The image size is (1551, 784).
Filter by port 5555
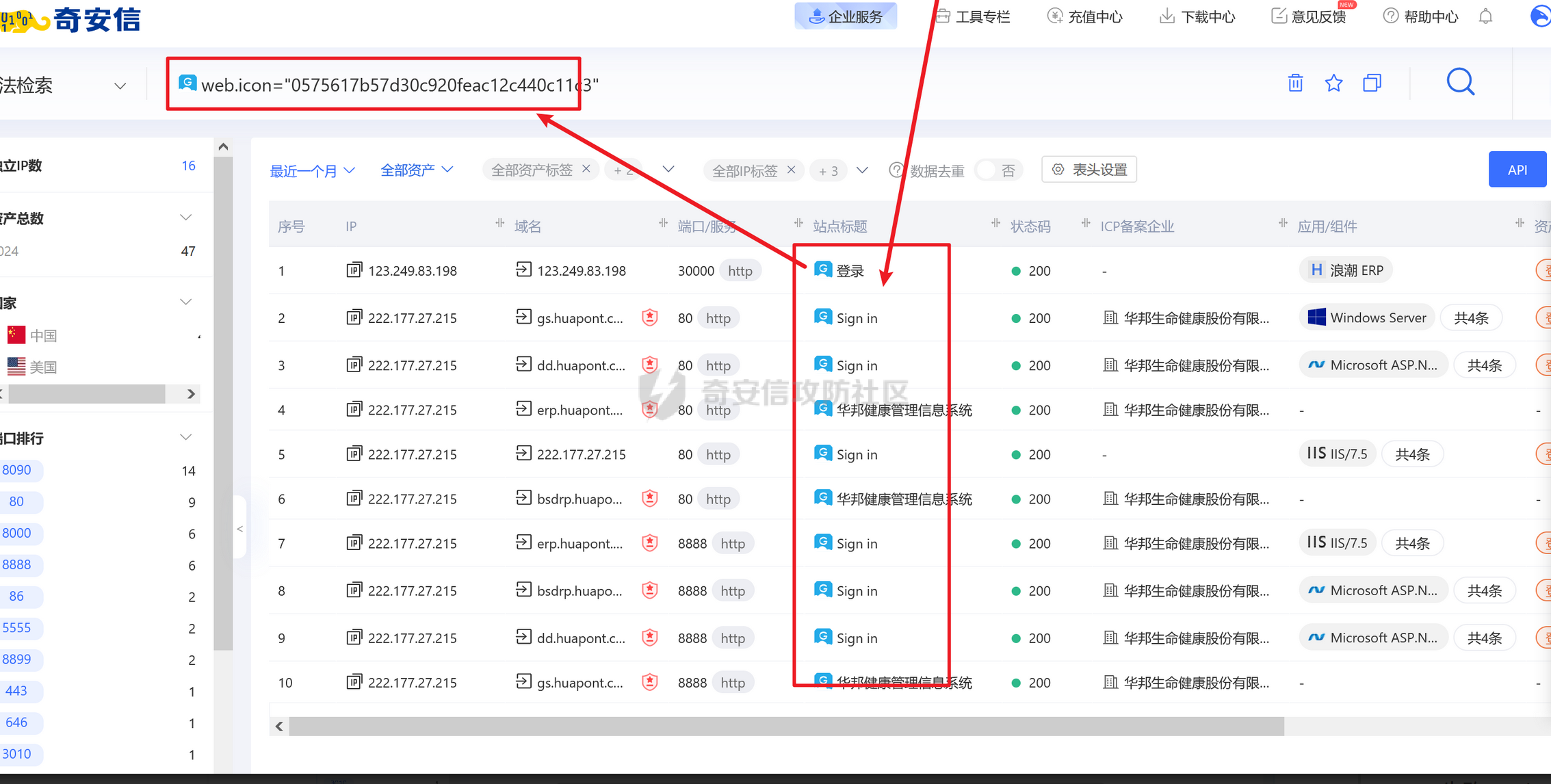[17, 627]
